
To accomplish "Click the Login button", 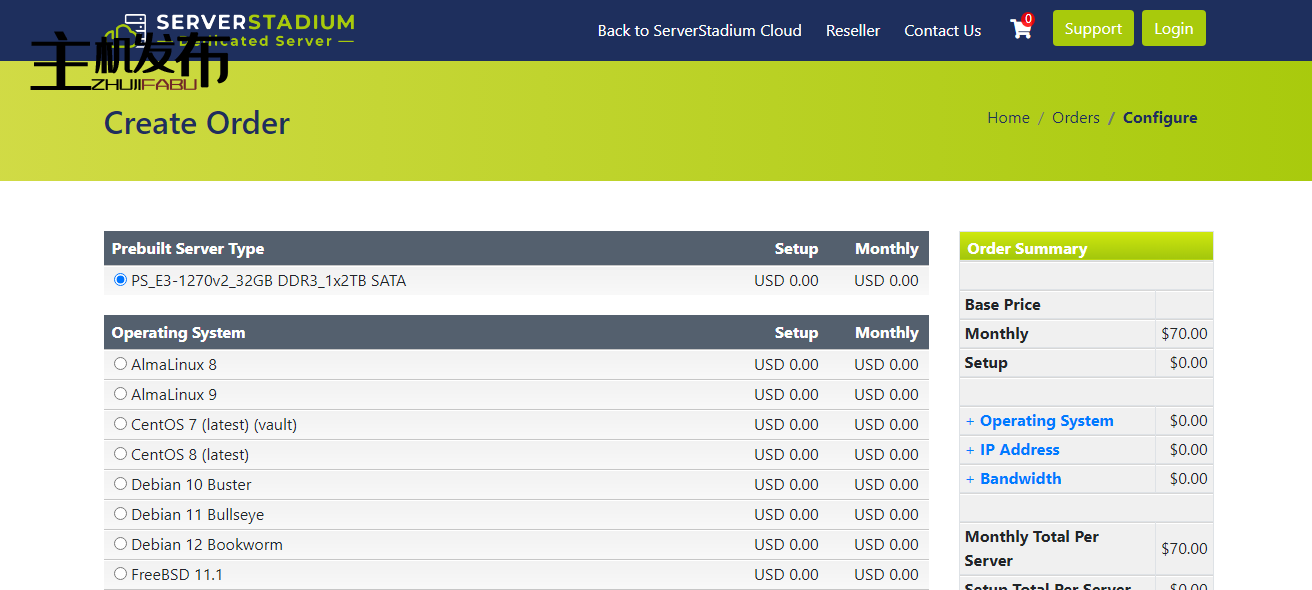I will click(1173, 29).
